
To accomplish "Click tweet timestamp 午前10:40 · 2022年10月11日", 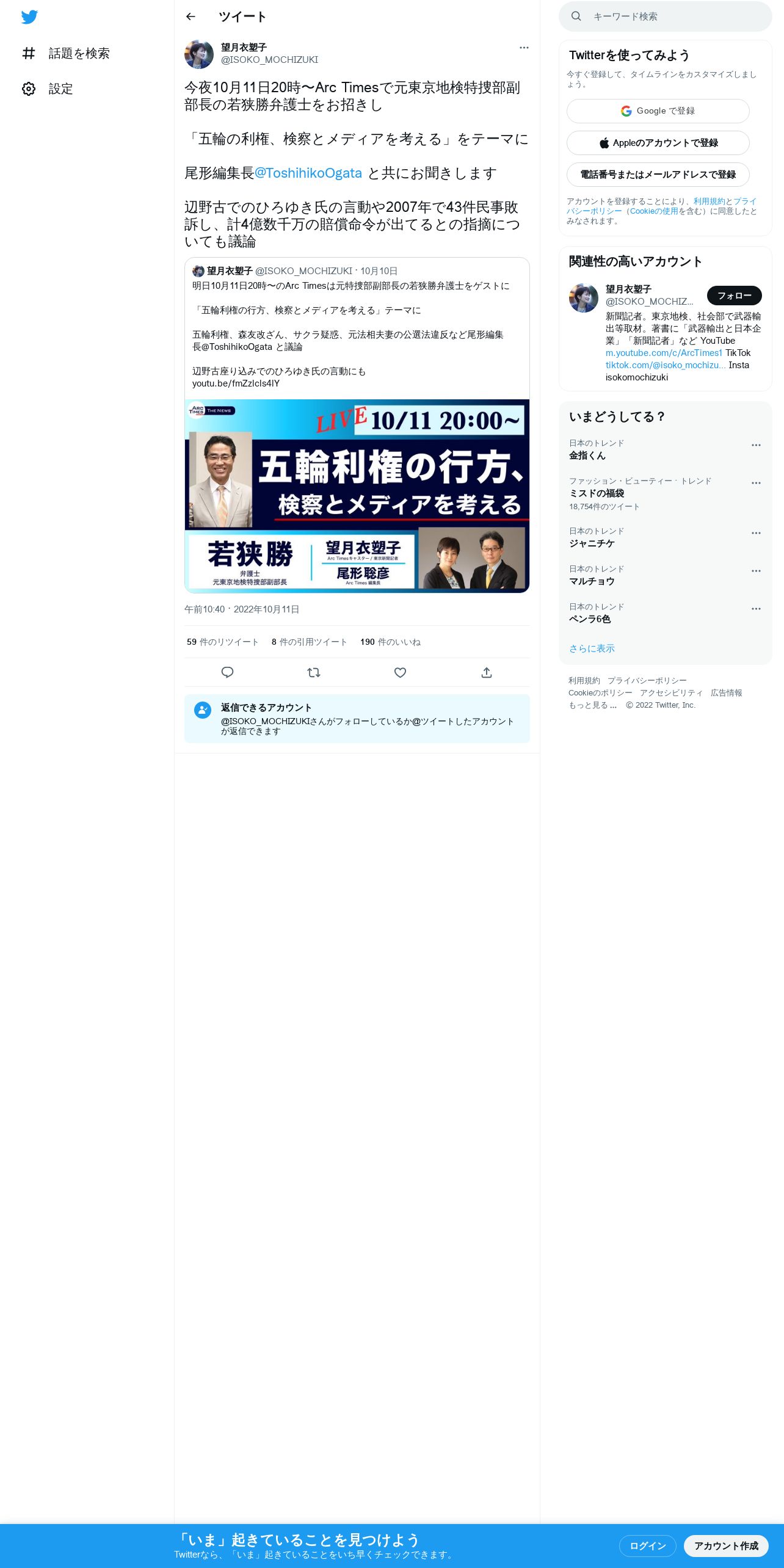I will coord(242,609).
